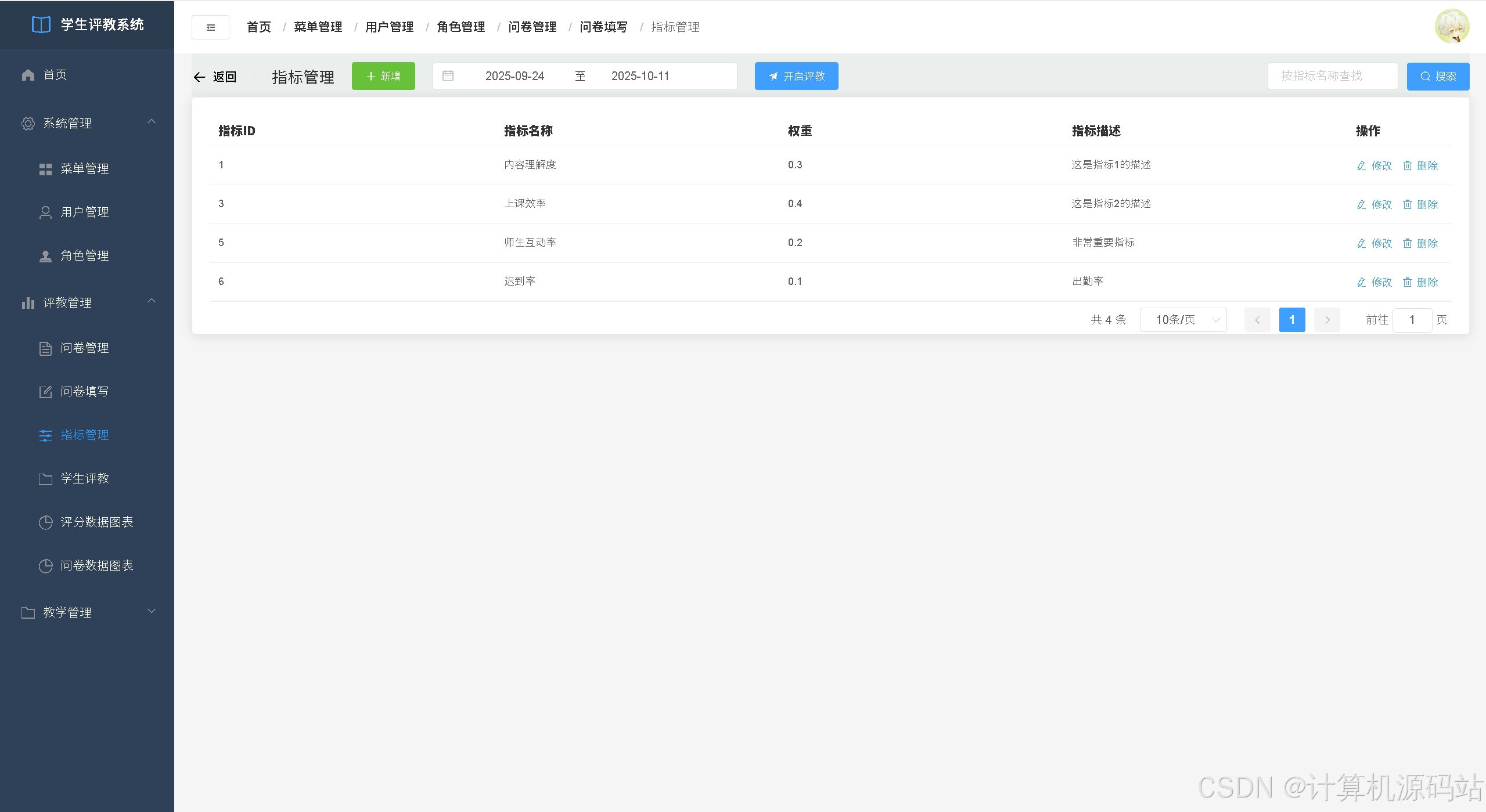Click the edit pencil icon for 师生互动率 row
The width and height of the screenshot is (1486, 812).
[x=1361, y=244]
